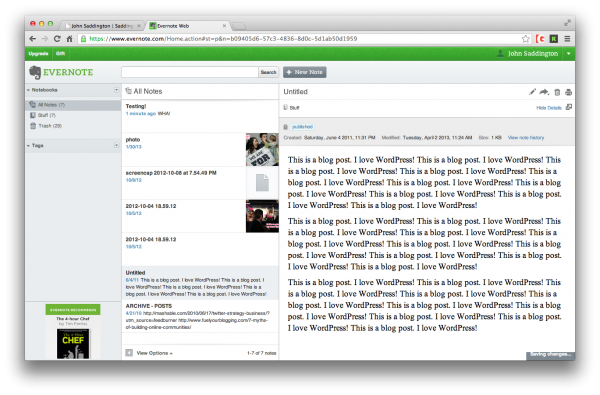
Task: Click the tag icon beside 'published'
Action: 285,127
